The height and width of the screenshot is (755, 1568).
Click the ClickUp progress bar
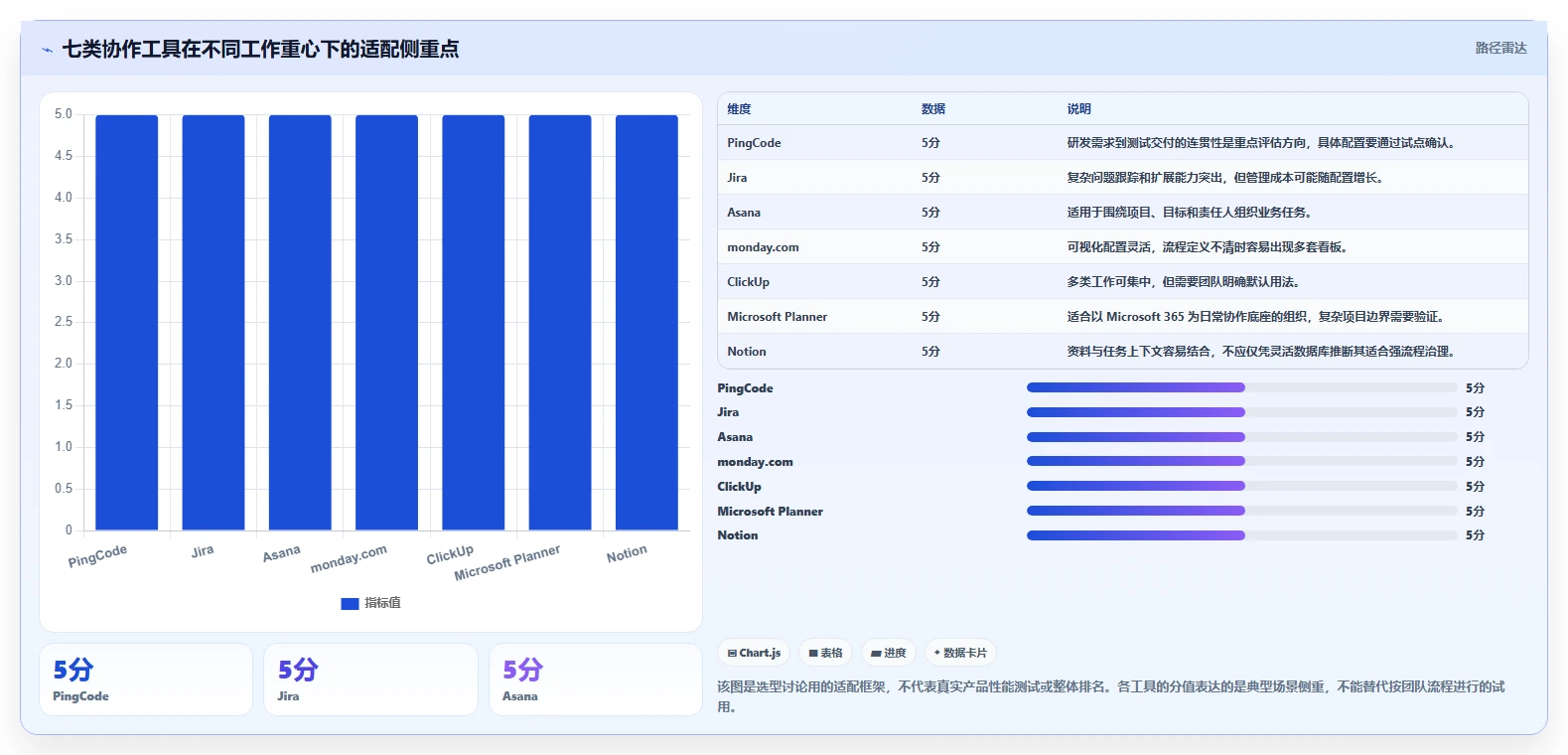(x=1242, y=486)
